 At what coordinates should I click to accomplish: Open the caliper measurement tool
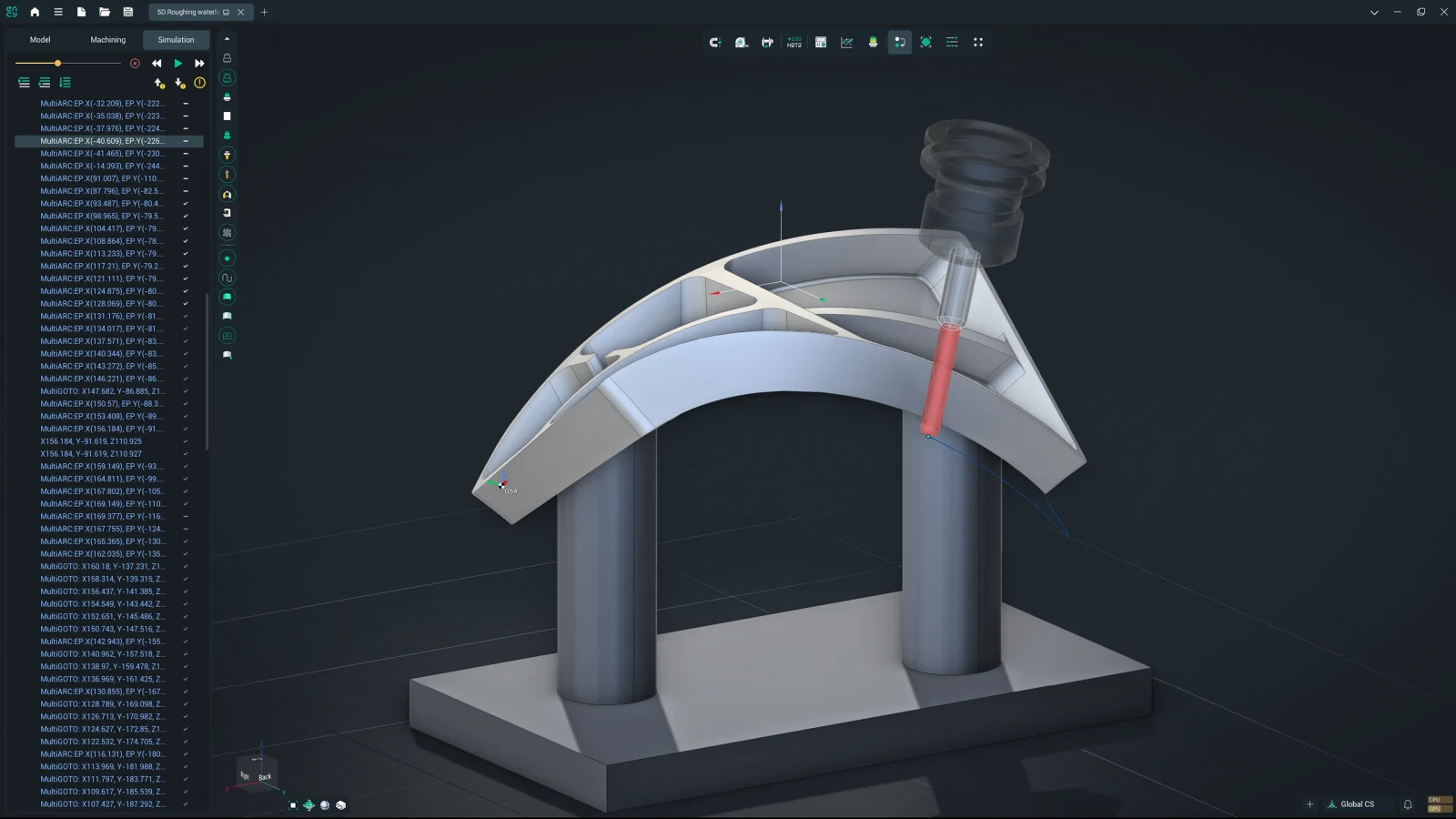pos(768,42)
